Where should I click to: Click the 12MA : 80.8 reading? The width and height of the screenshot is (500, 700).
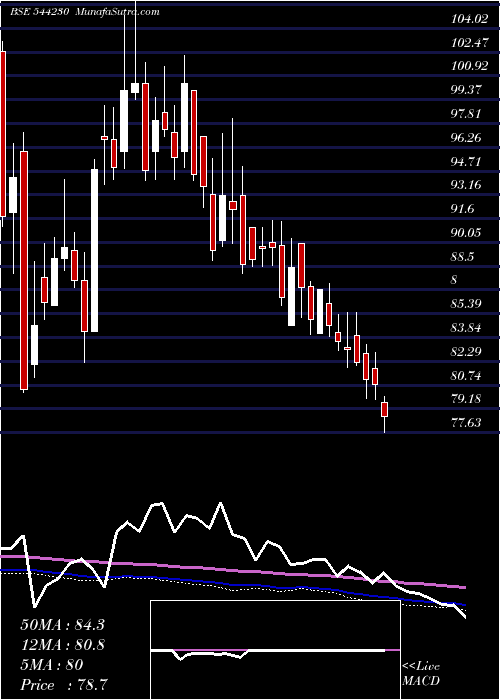pyautogui.click(x=62, y=645)
